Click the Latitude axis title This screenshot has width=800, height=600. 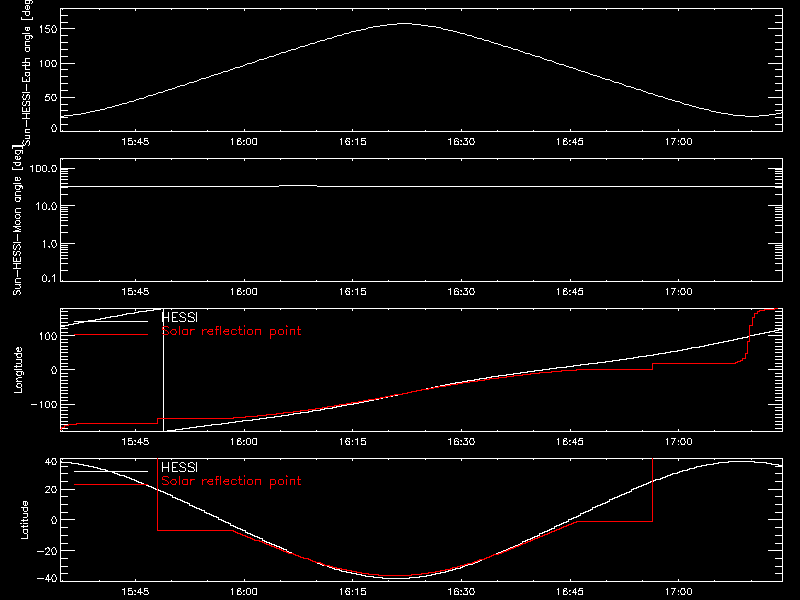click(24, 520)
